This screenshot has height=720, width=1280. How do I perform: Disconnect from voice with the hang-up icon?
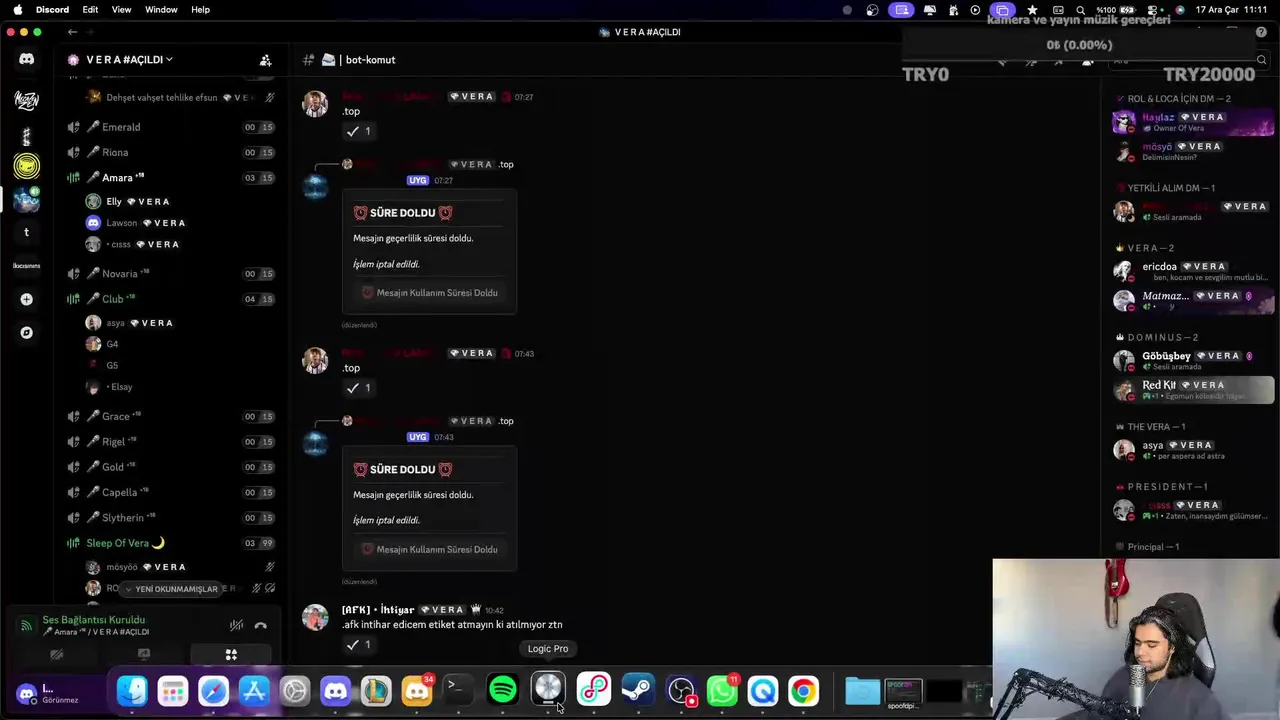[260, 626]
